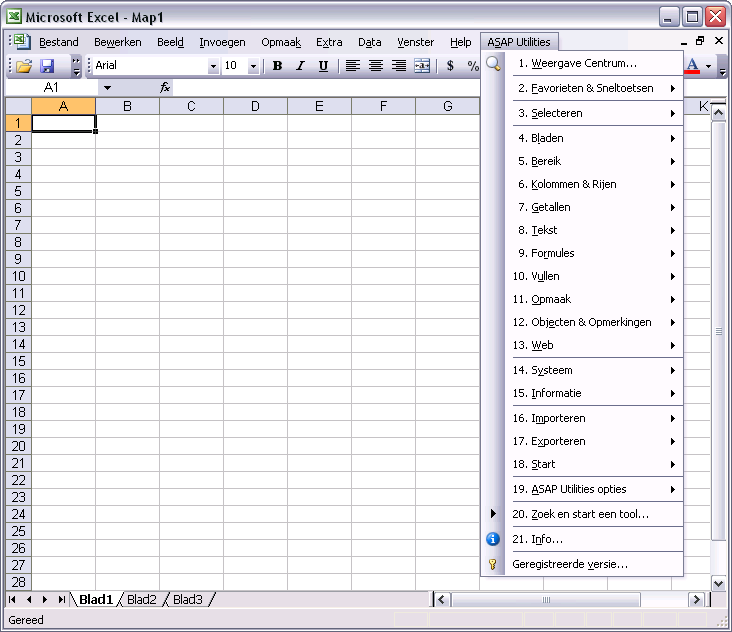Click the magnifier icon beside Weergave Centrum
This screenshot has width=732, height=632.
point(493,63)
